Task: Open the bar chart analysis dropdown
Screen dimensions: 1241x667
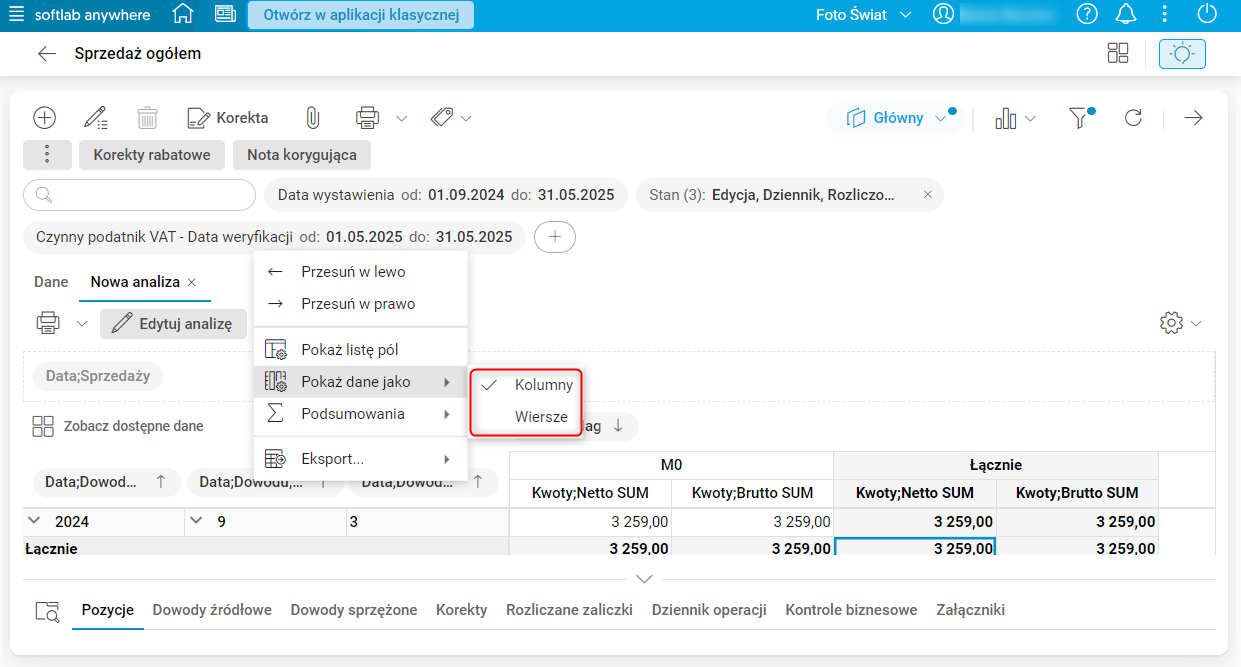Action: click(x=1015, y=118)
